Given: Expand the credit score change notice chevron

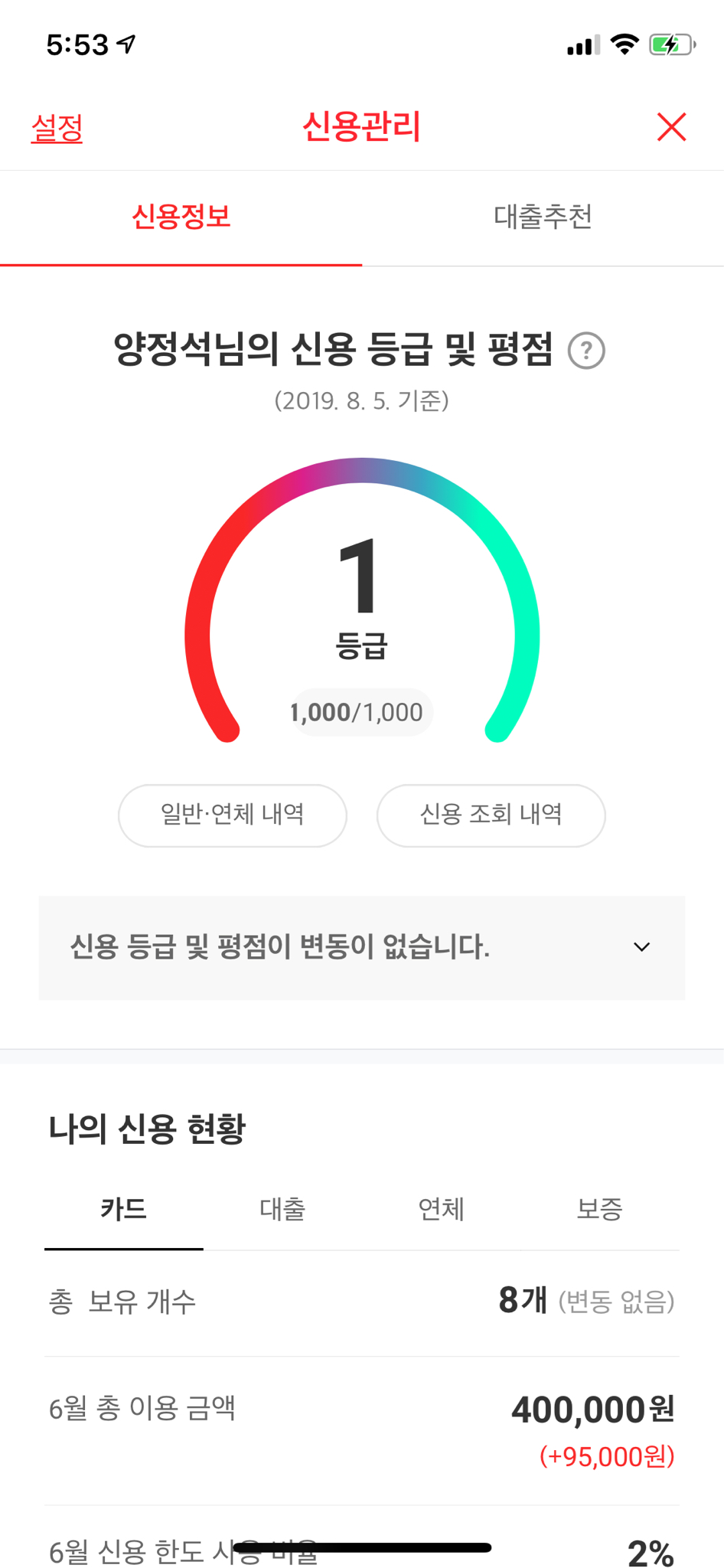Looking at the screenshot, I should [641, 947].
